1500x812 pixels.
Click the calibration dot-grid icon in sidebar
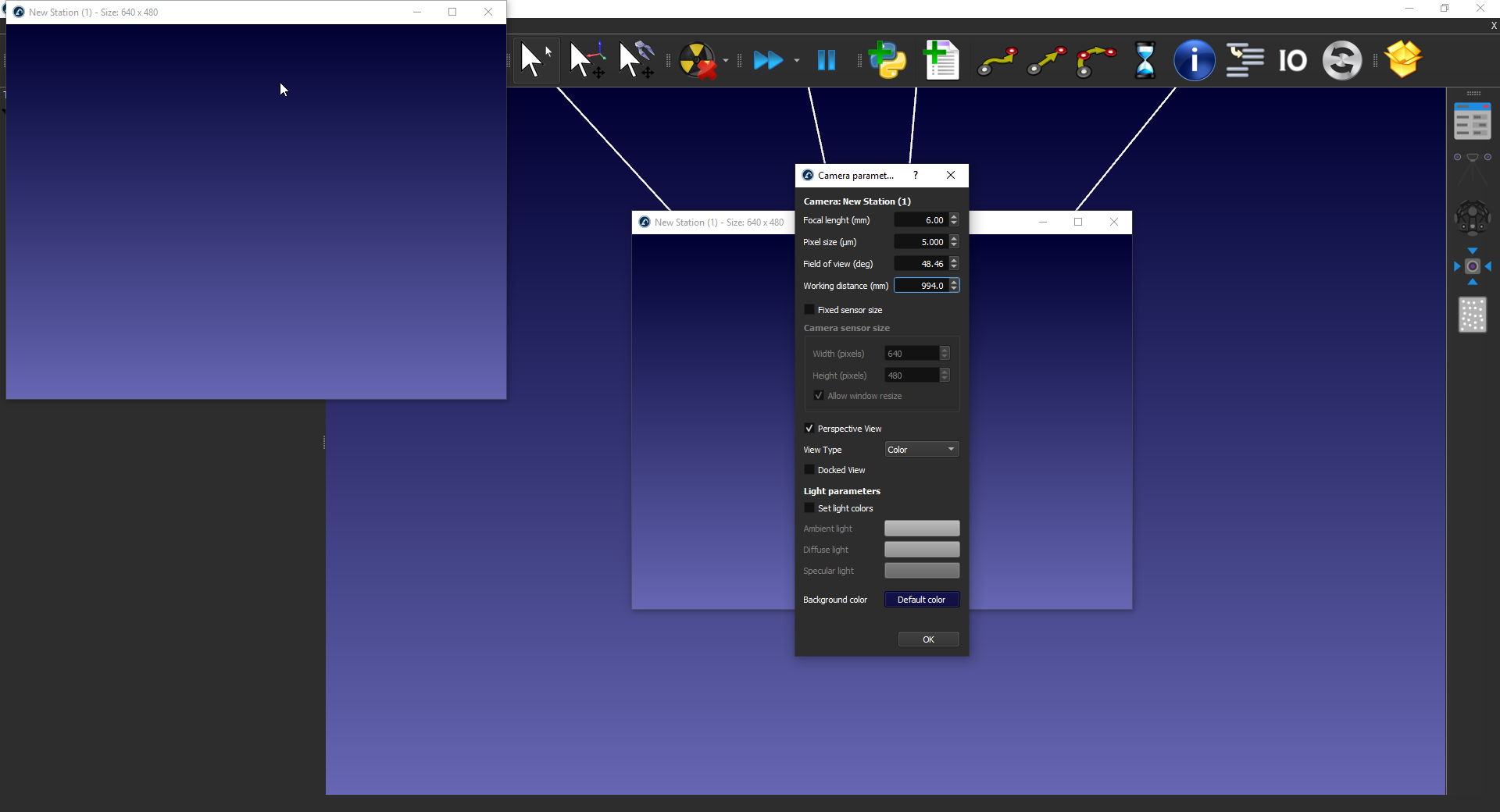[1473, 315]
